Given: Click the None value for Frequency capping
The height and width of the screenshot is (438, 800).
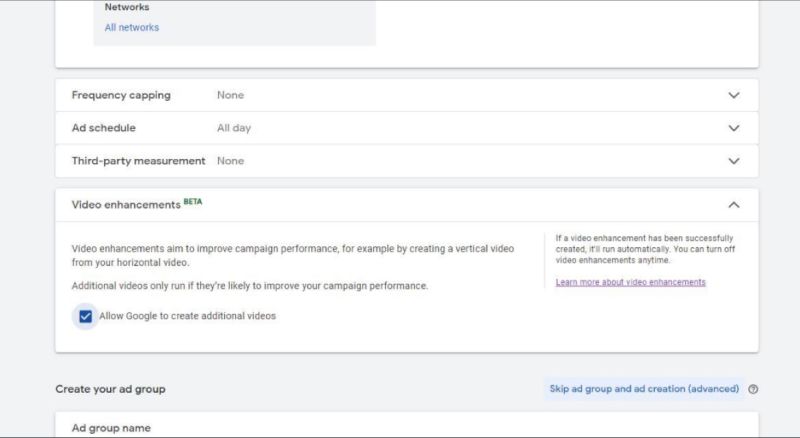Looking at the screenshot, I should point(230,96).
